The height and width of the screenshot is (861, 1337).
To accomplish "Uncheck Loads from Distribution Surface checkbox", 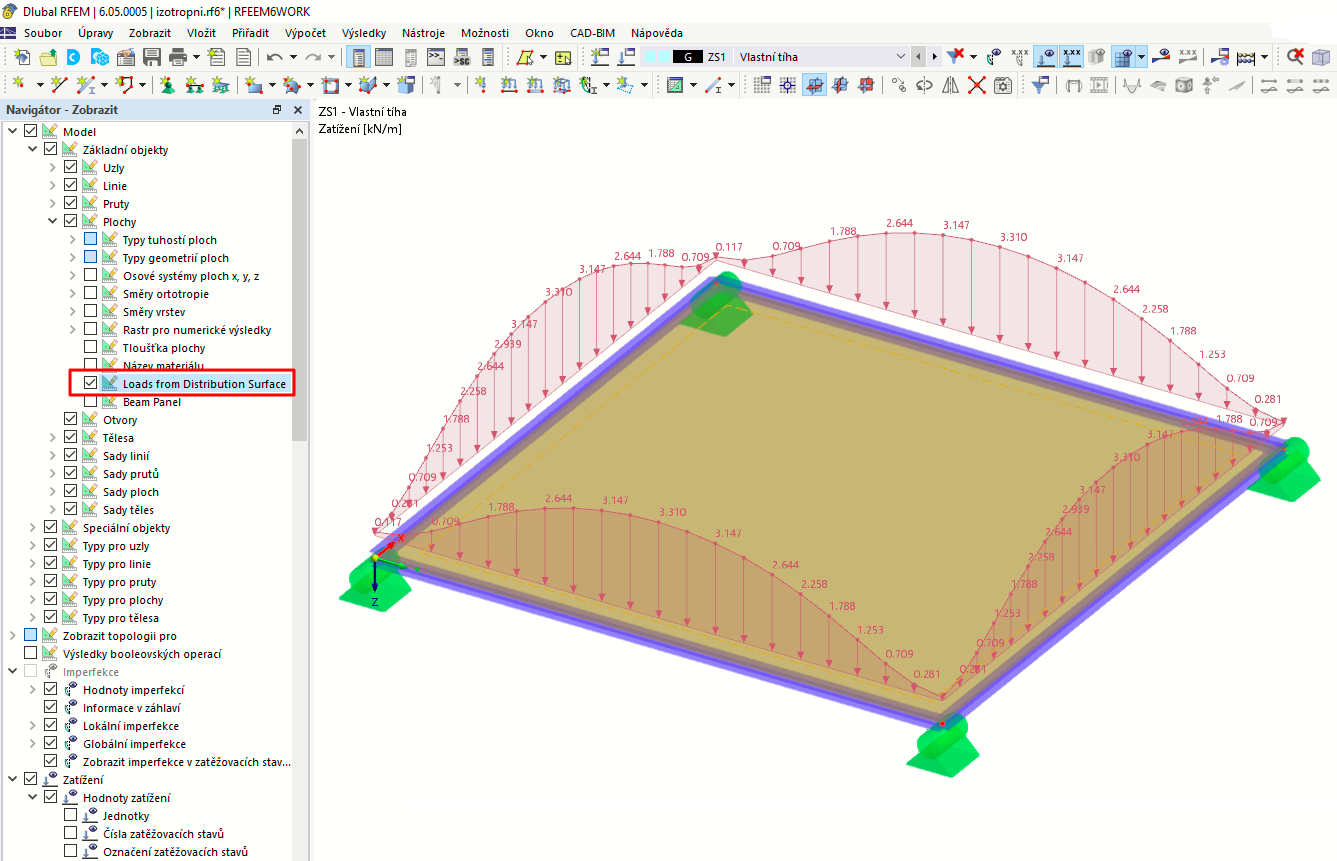I will click(x=91, y=383).
